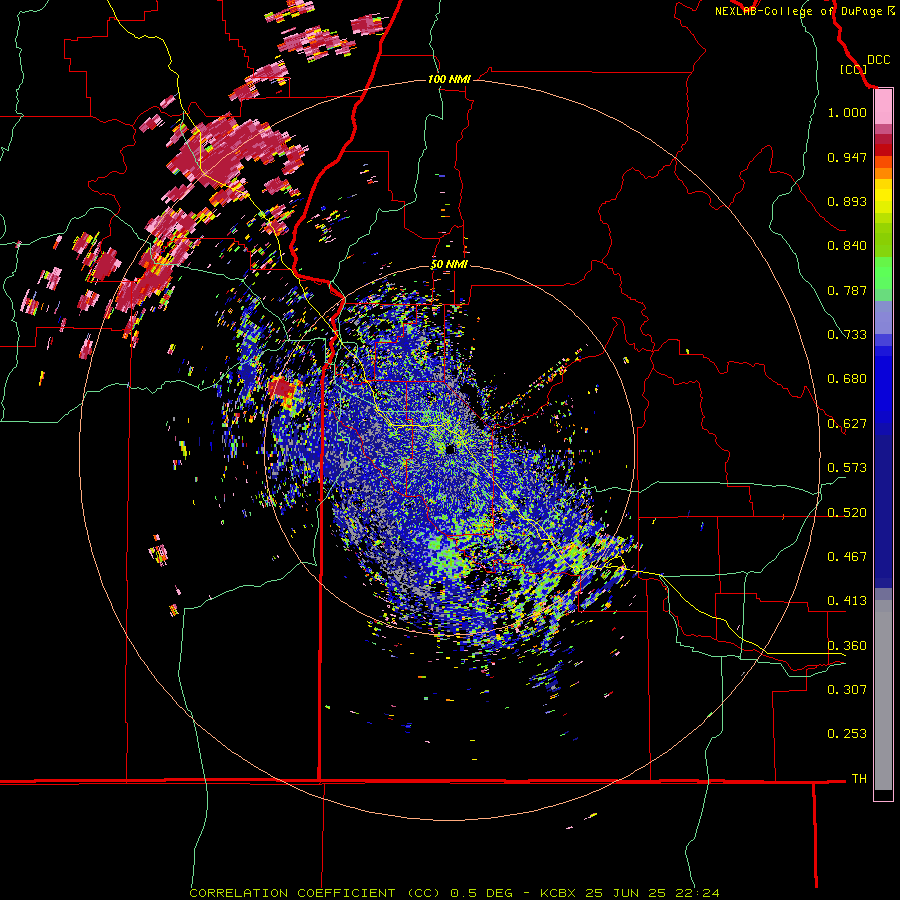
Task: Click the 0.413 color scale value
Action: [x=847, y=601]
